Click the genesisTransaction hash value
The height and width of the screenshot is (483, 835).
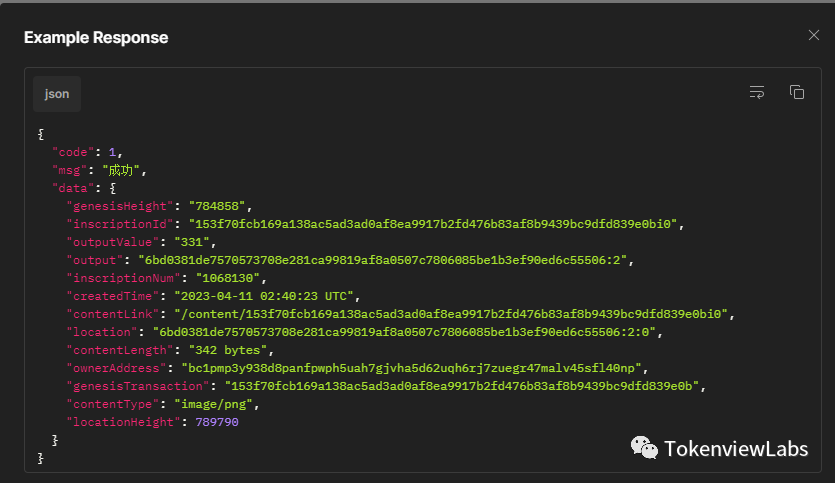click(462, 386)
